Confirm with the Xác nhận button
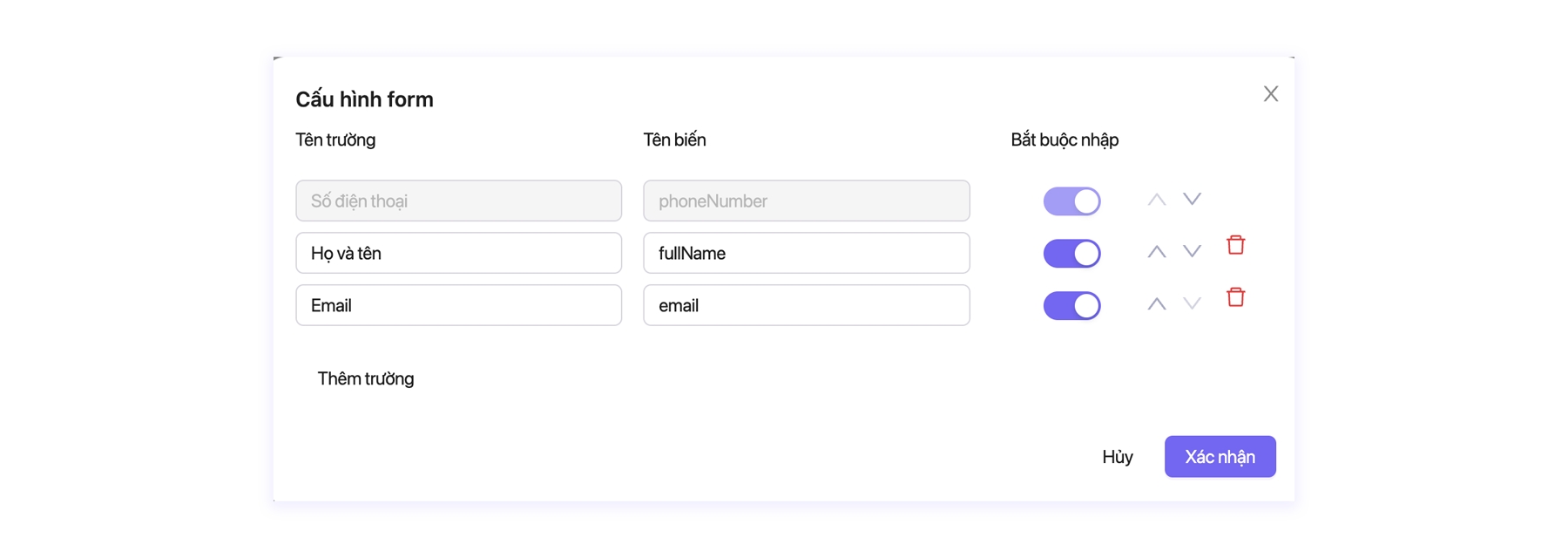1568x558 pixels. coord(1220,457)
